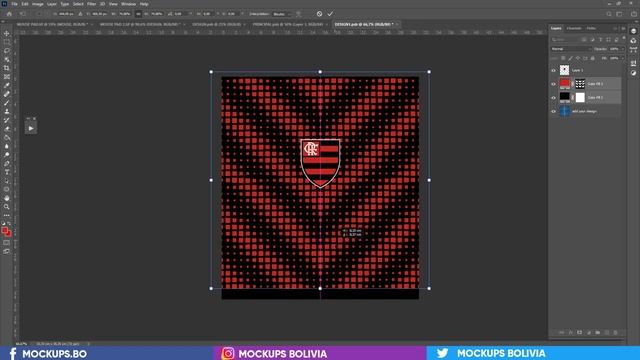Image resolution: width=640 pixels, height=360 pixels.
Task: Toggle the layer filter switch
Action: [624, 39]
